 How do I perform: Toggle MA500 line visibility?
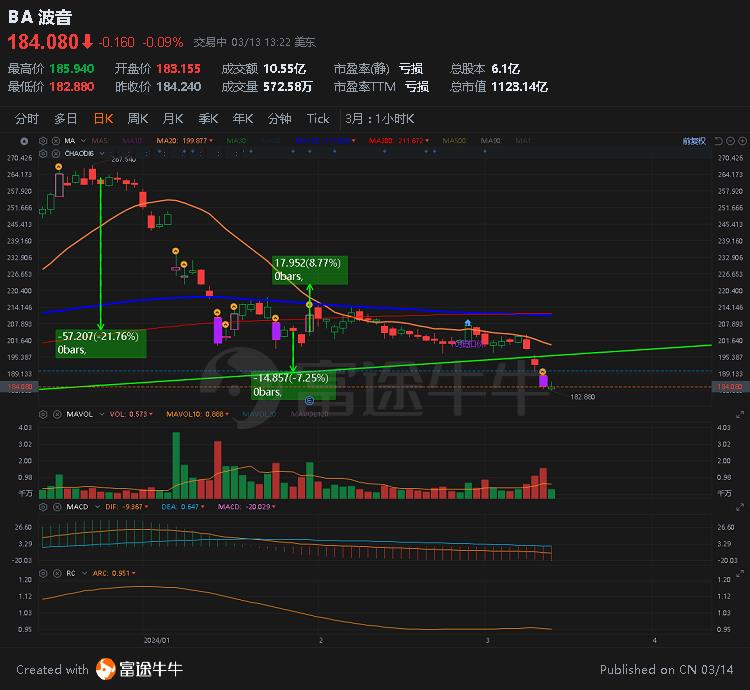click(x=454, y=141)
